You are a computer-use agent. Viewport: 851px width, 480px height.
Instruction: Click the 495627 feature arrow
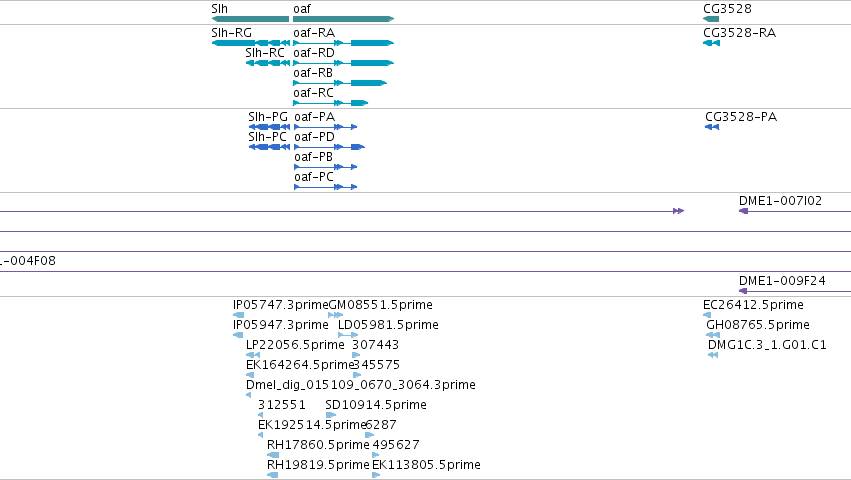tap(376, 456)
